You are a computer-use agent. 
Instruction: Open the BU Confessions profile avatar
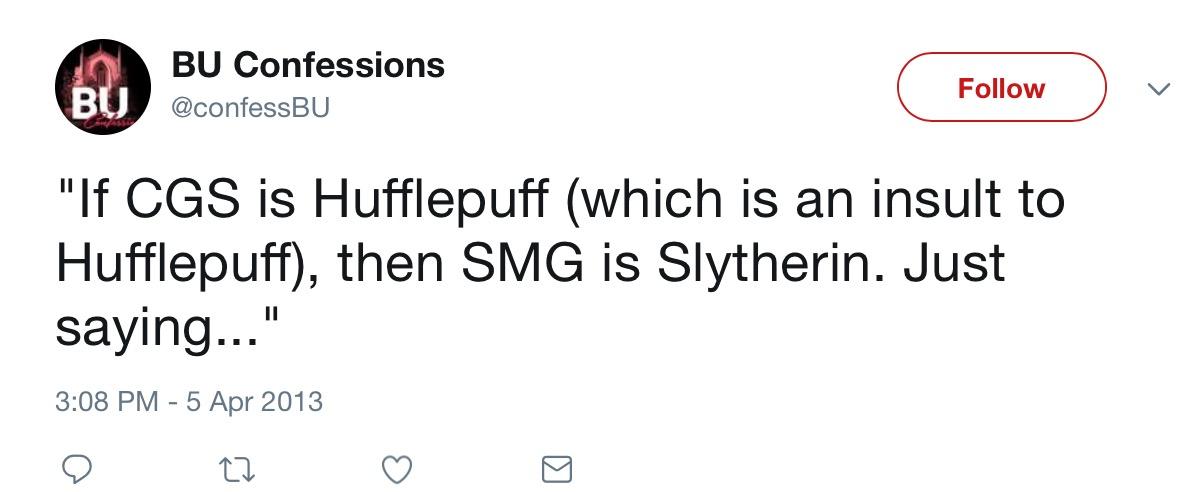pos(100,88)
